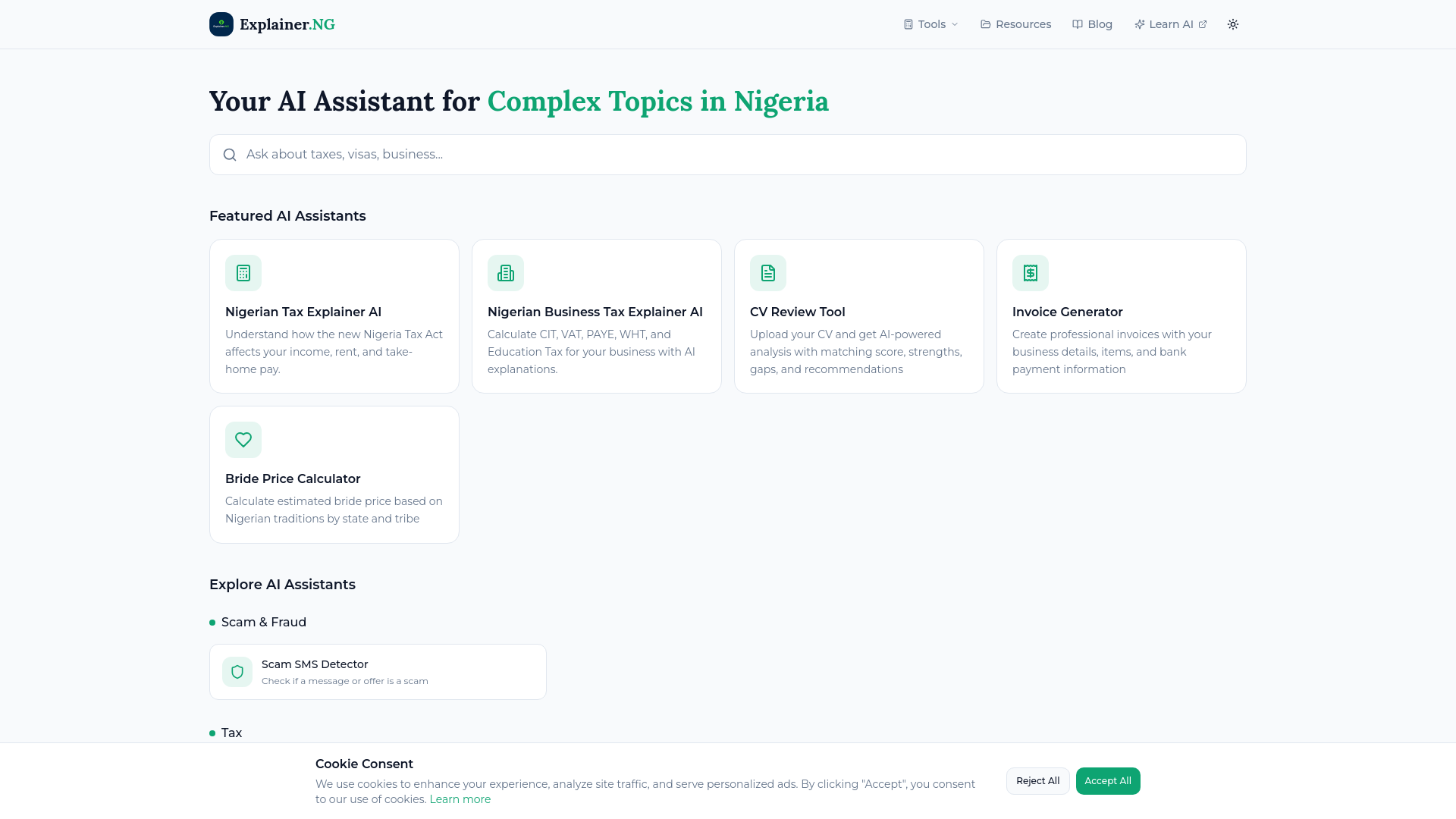Toggle light/dark mode with the sun icon

[x=1232, y=24]
